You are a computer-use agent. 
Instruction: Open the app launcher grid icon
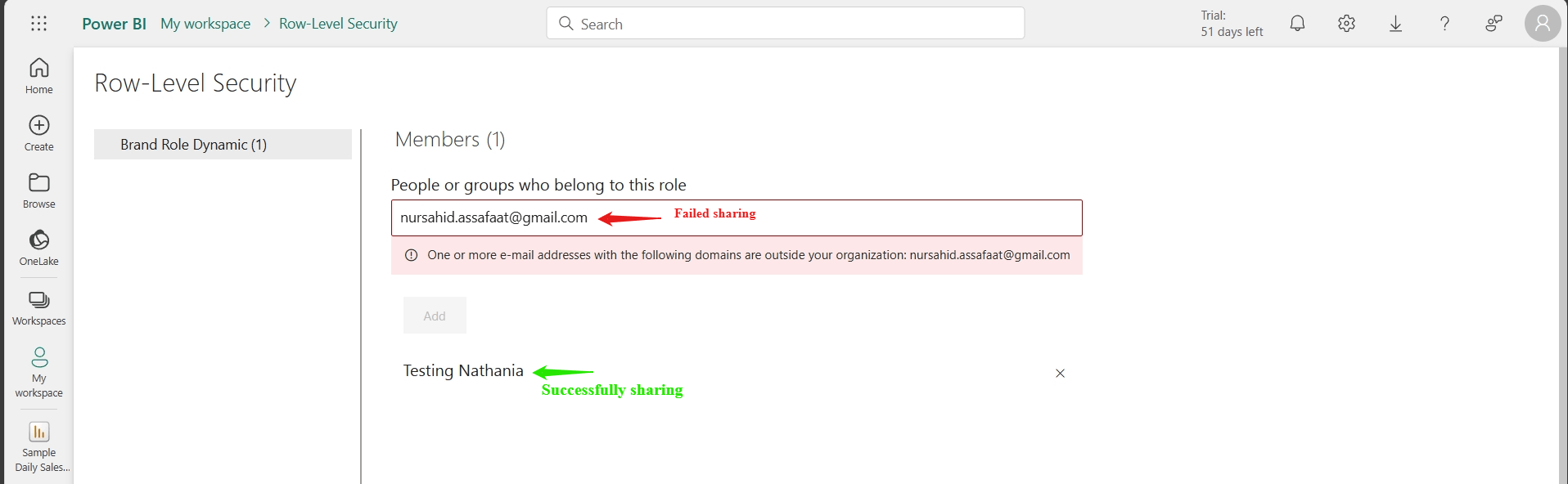(38, 24)
